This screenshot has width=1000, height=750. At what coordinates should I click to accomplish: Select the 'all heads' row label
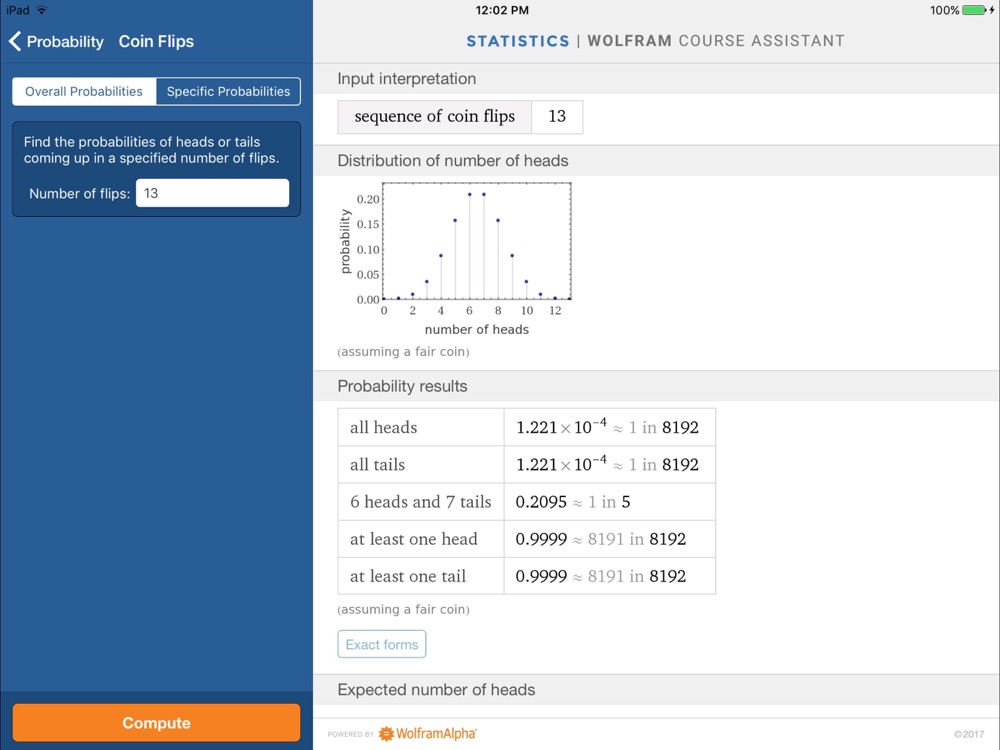[383, 427]
